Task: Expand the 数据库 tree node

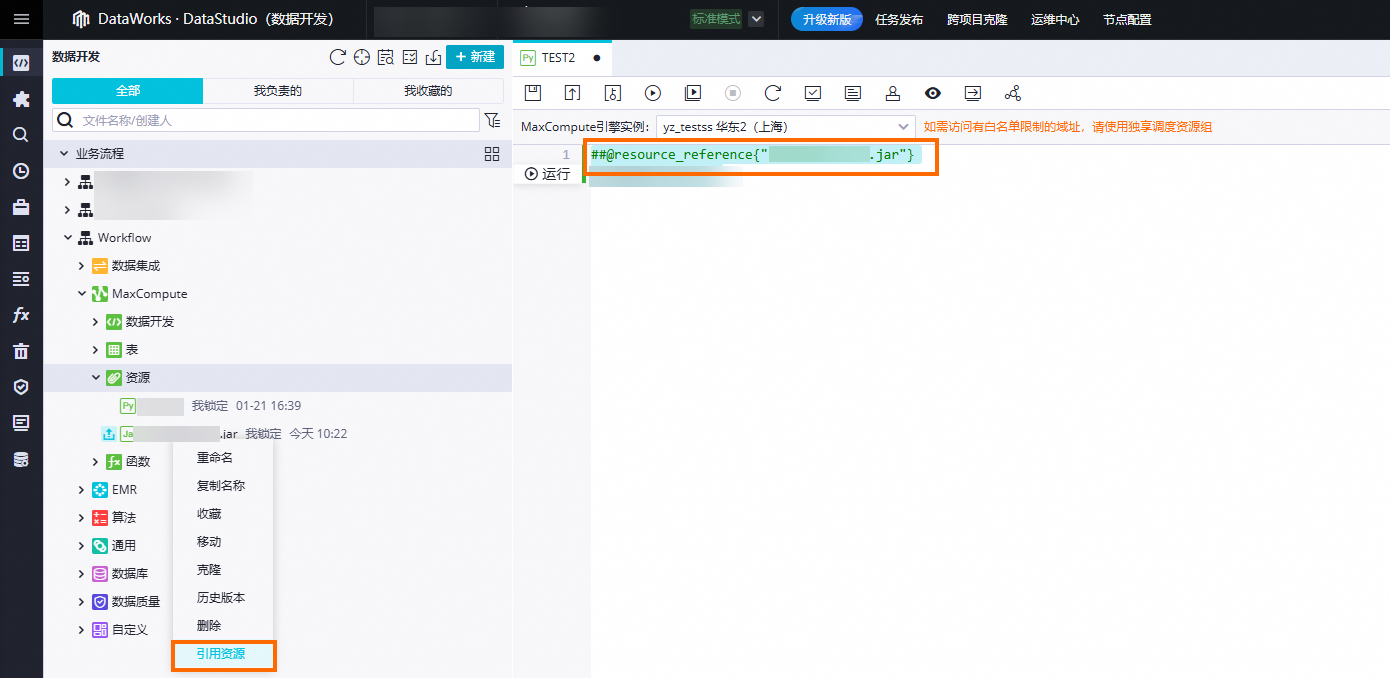Action: (82, 574)
